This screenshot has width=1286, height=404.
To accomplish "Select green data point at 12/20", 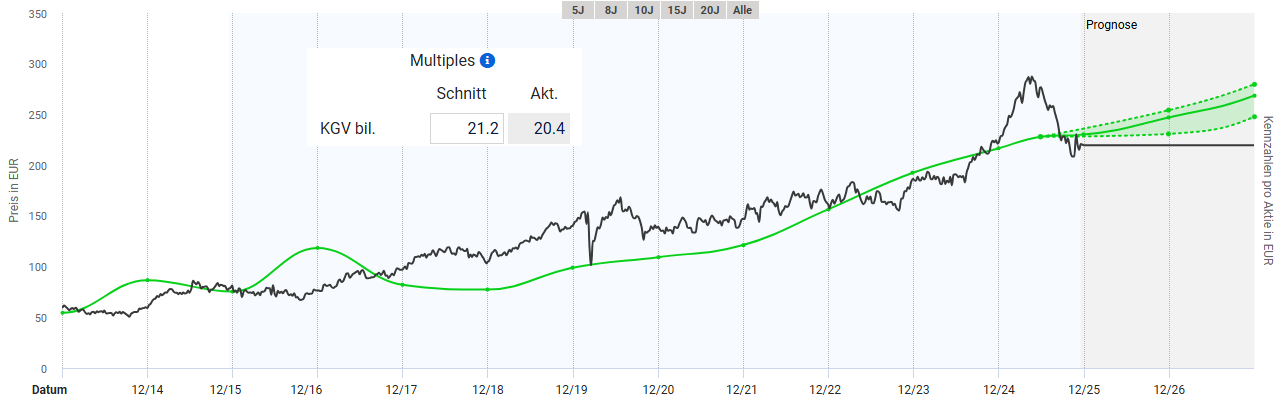I will pos(658,257).
